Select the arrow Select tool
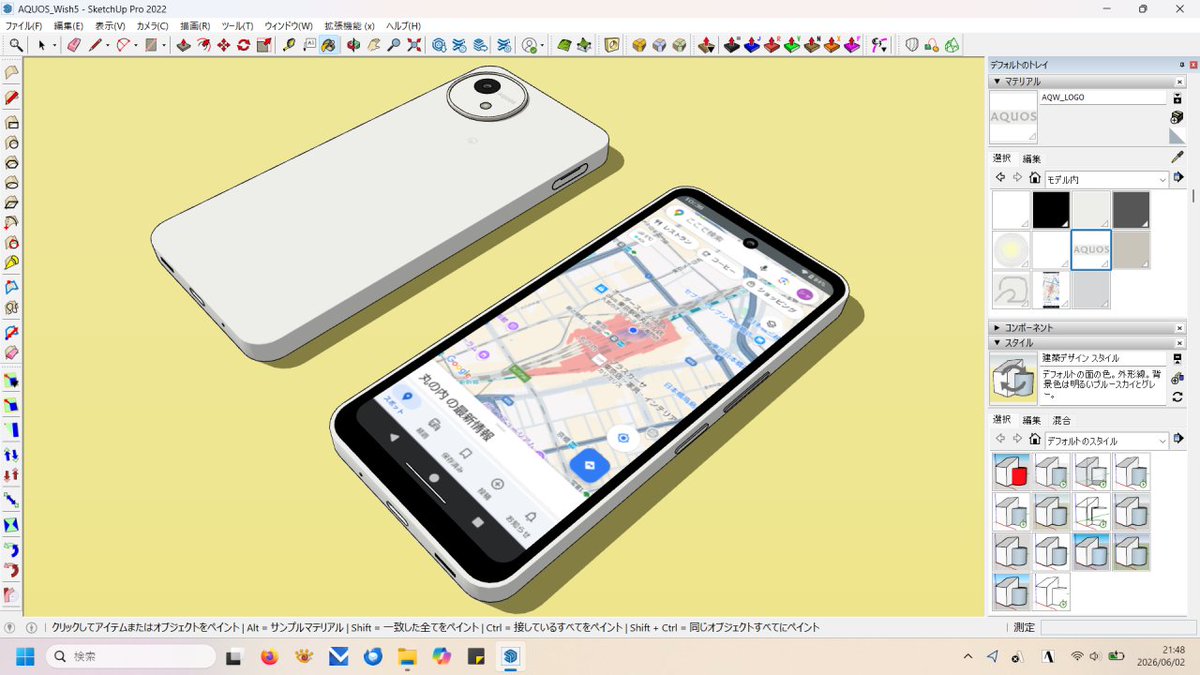Image resolution: width=1200 pixels, height=675 pixels. click(41, 45)
